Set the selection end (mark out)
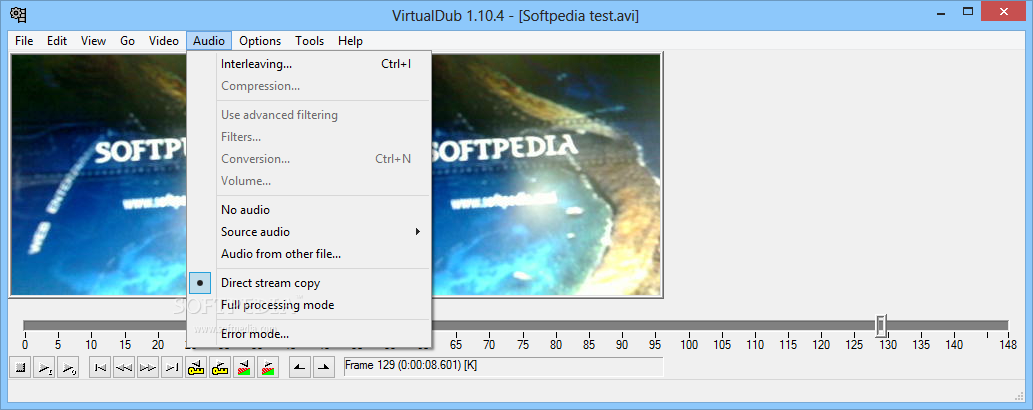This screenshot has height=410, width=1033. point(323,368)
